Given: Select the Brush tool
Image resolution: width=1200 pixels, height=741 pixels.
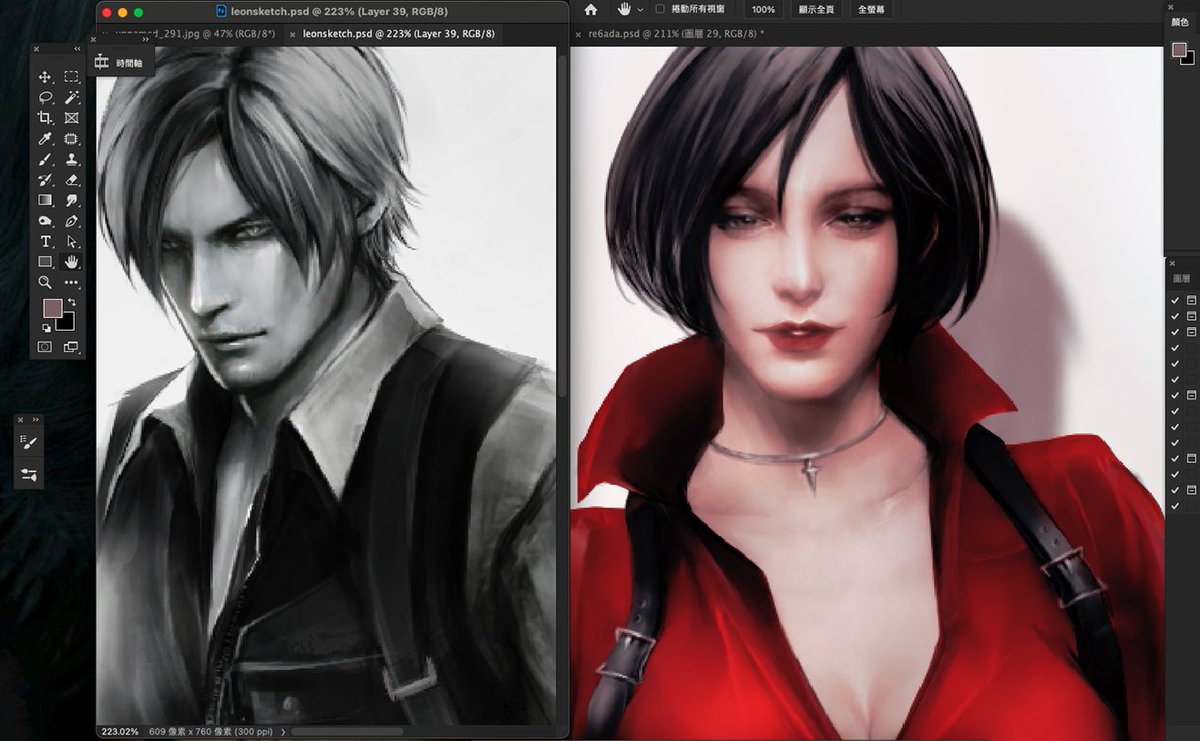Looking at the screenshot, I should coord(45,160).
